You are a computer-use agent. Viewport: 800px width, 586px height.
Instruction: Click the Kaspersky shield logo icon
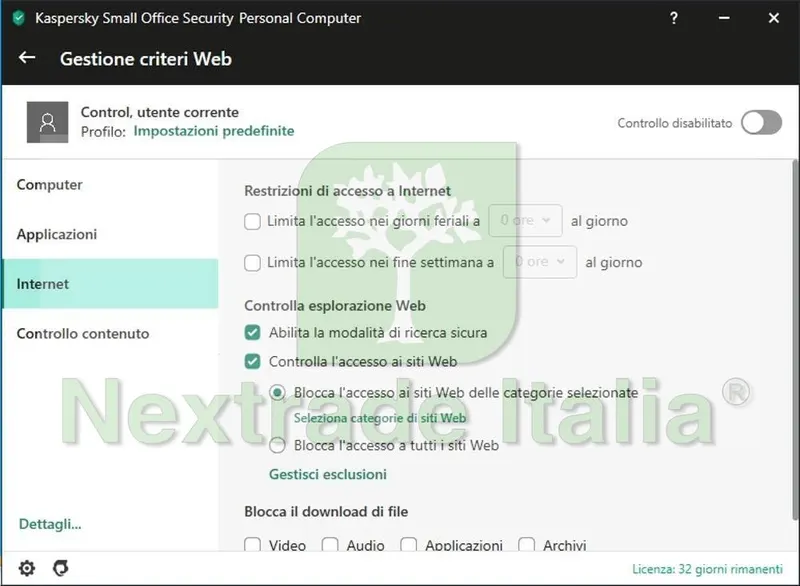point(19,18)
